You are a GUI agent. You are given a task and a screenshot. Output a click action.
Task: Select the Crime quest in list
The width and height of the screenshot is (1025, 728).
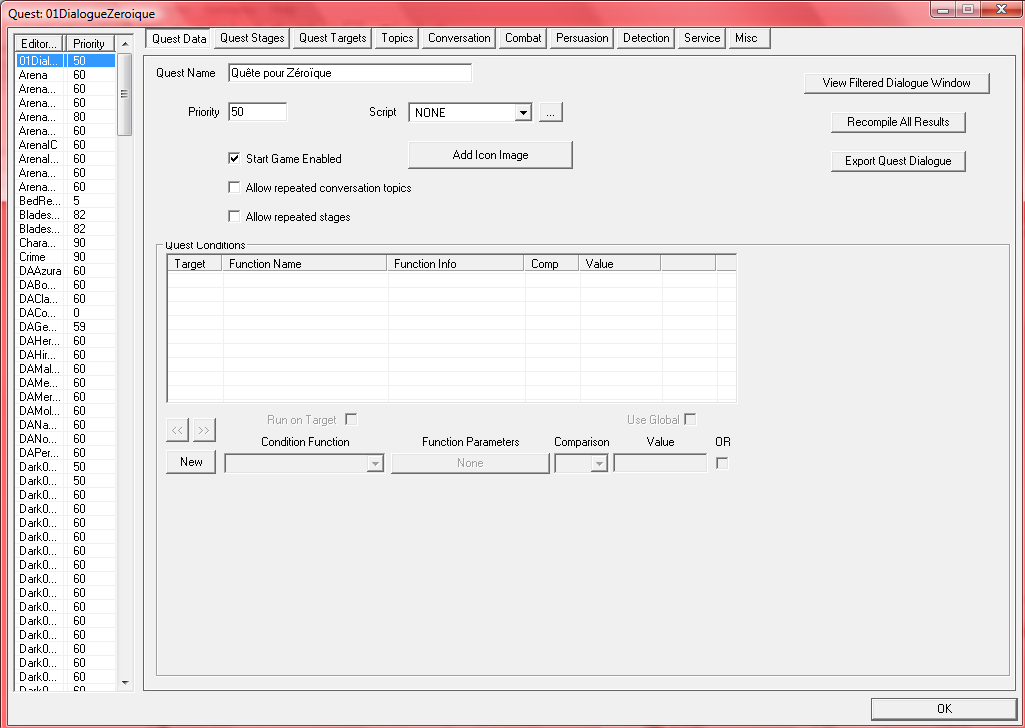coord(33,257)
